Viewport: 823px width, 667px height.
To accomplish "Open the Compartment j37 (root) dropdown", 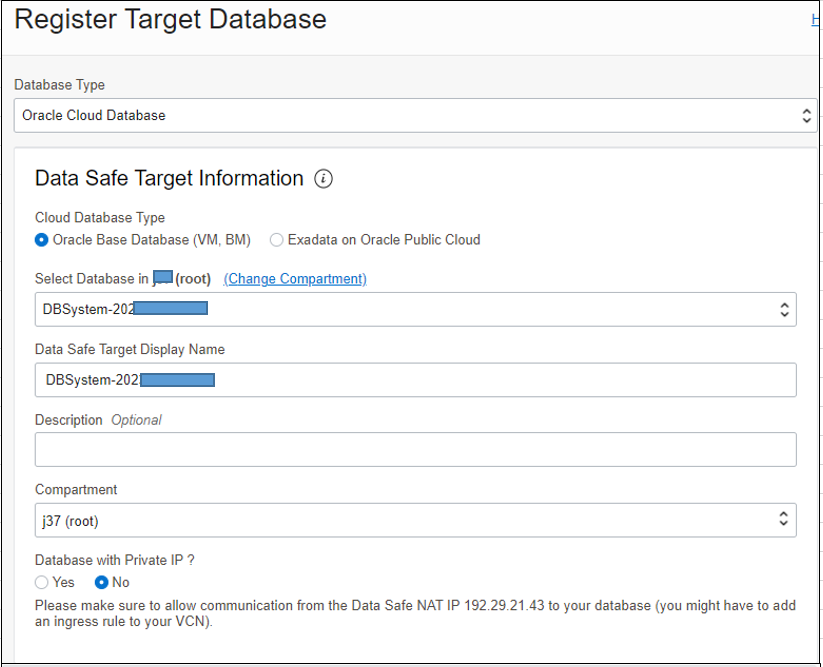I will click(415, 520).
